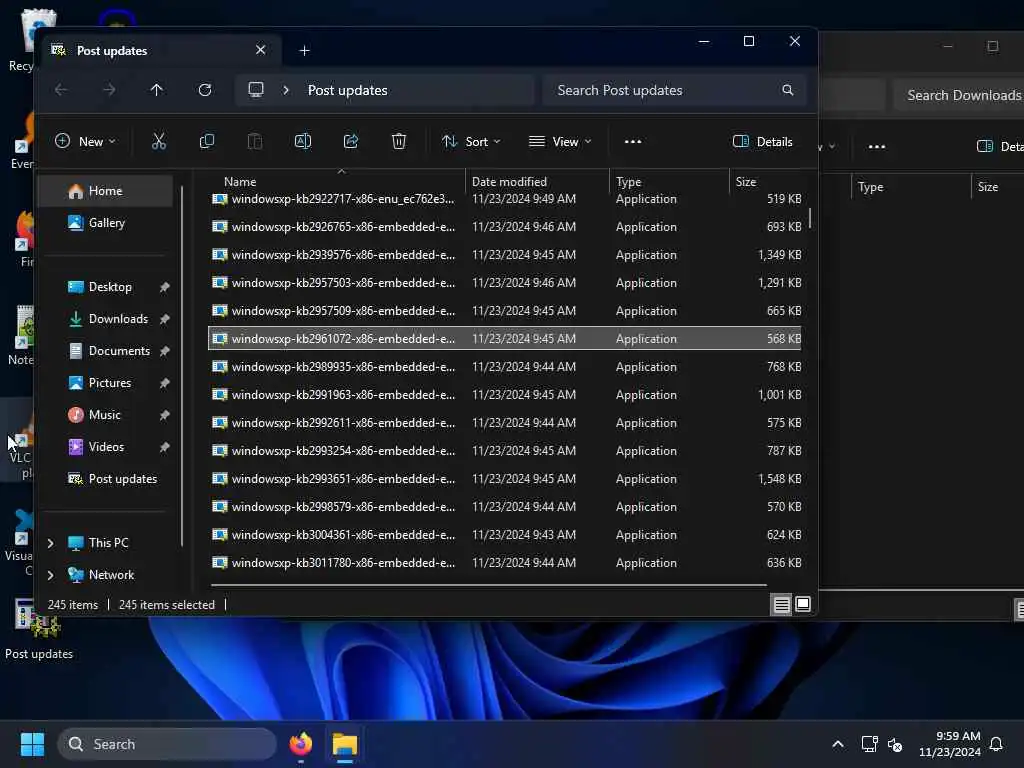Open the View dropdown menu
Image resolution: width=1024 pixels, height=768 pixels.
coord(560,141)
